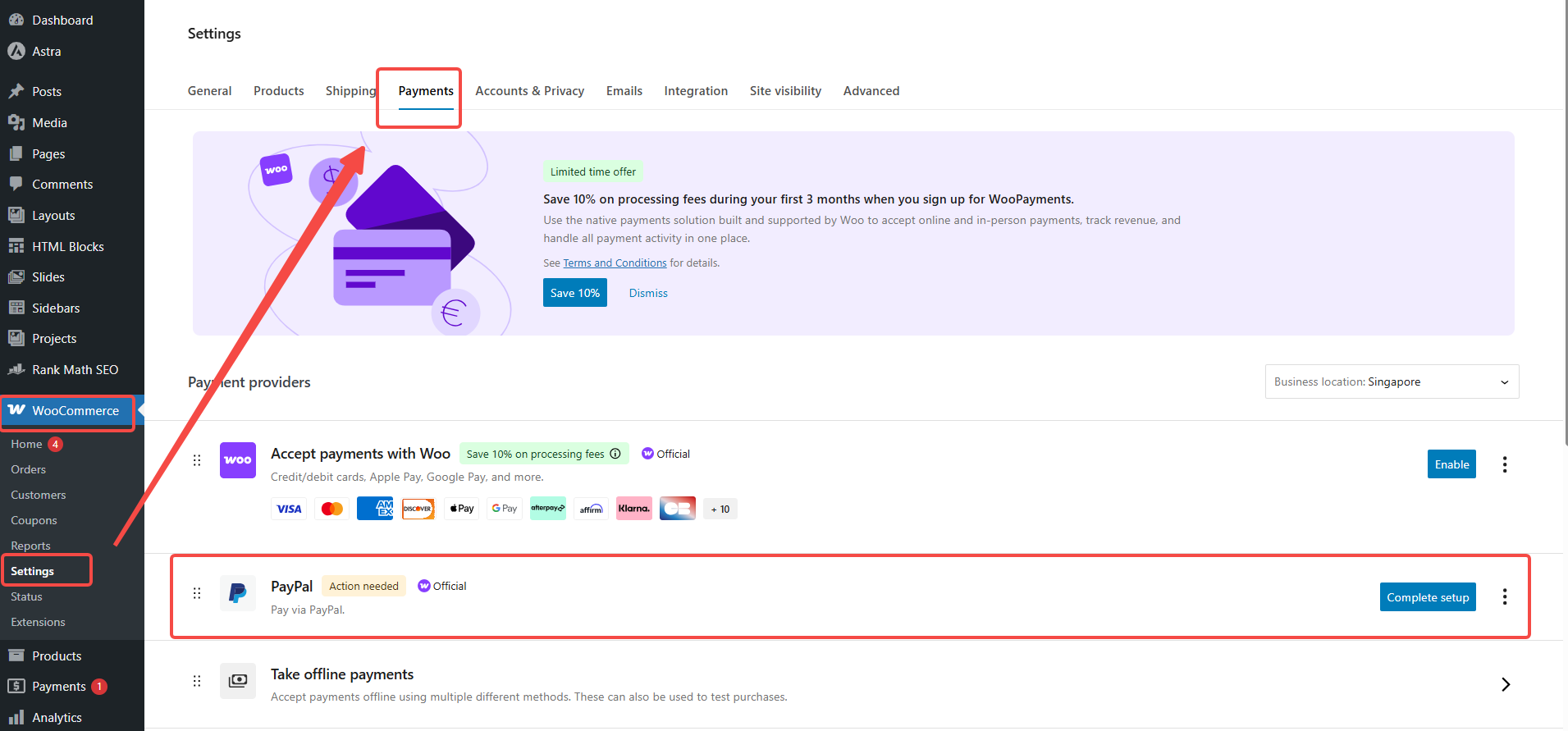
Task: Click the Posts pushpin icon
Action: (x=16, y=91)
